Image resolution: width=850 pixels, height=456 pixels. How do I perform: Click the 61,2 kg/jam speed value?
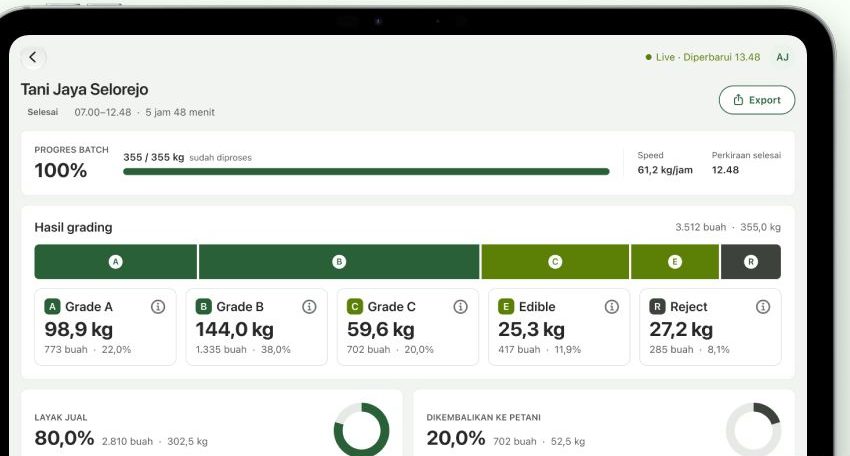[x=665, y=170]
